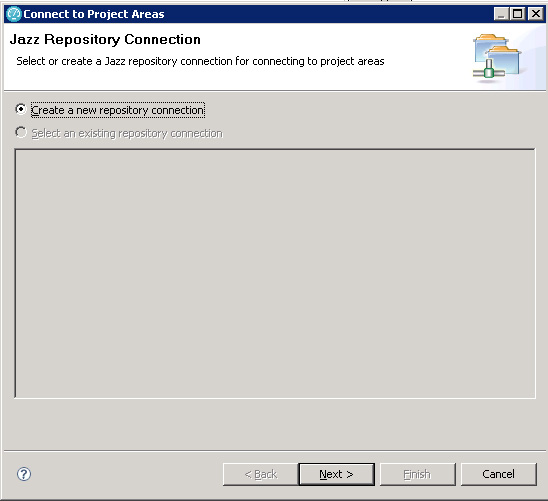This screenshot has width=548, height=501.
Task: Click the Next > button
Action: tap(336, 474)
